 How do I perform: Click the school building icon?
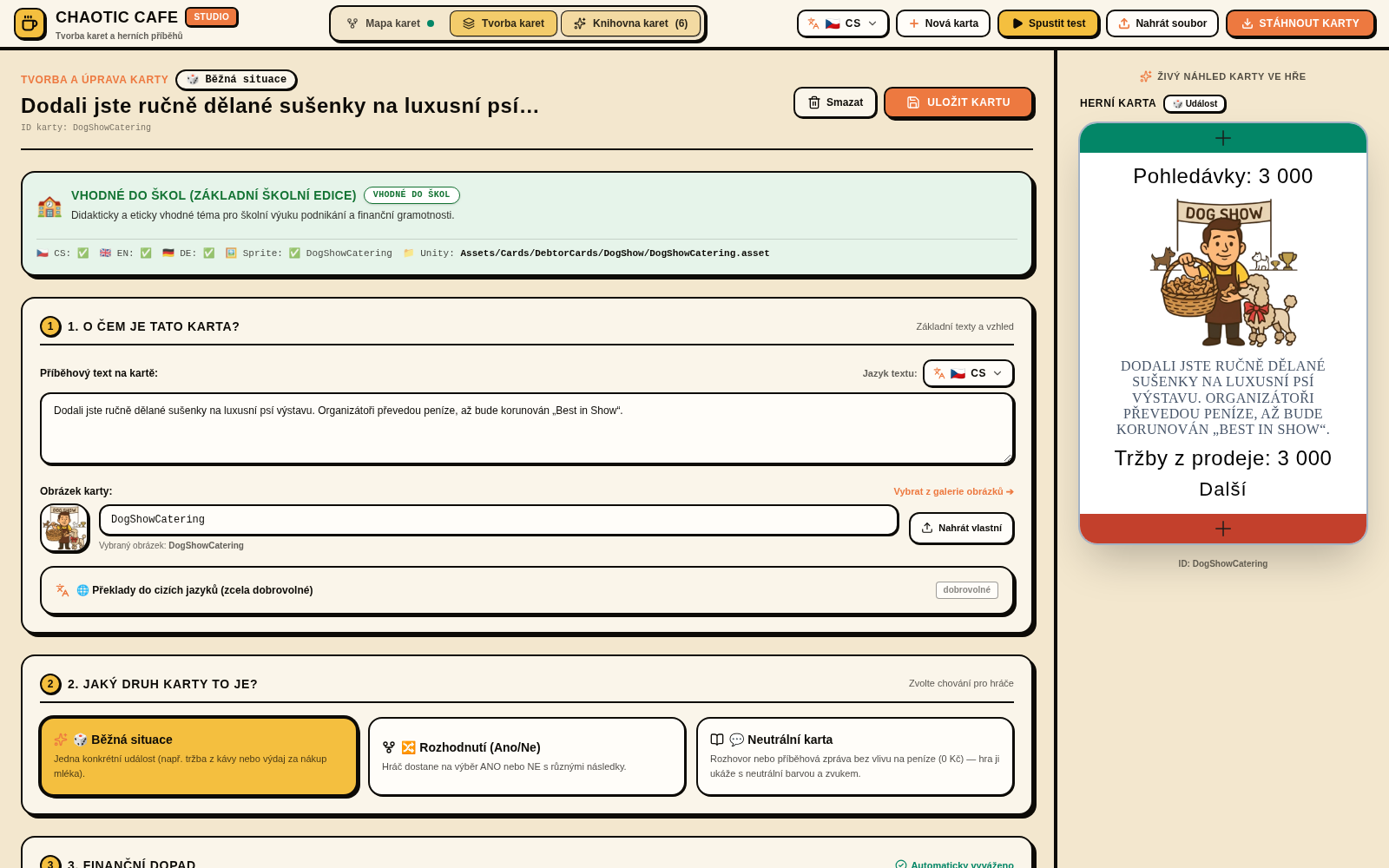[x=49, y=207]
